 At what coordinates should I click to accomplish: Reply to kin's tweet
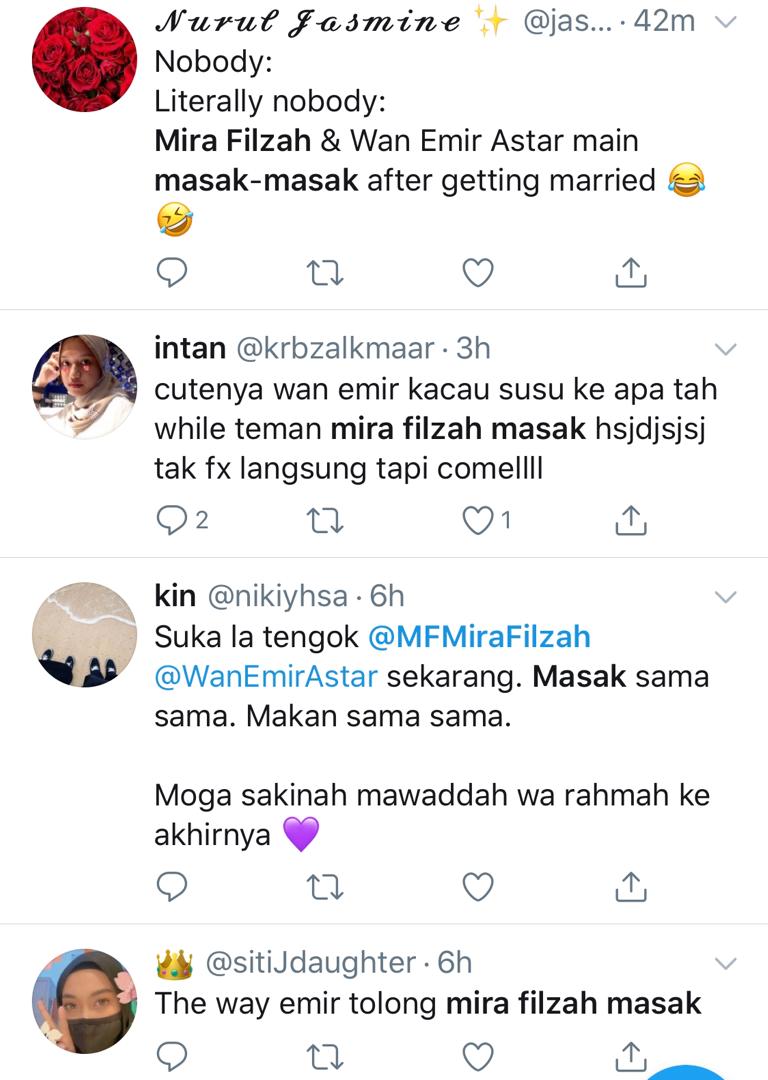point(173,885)
